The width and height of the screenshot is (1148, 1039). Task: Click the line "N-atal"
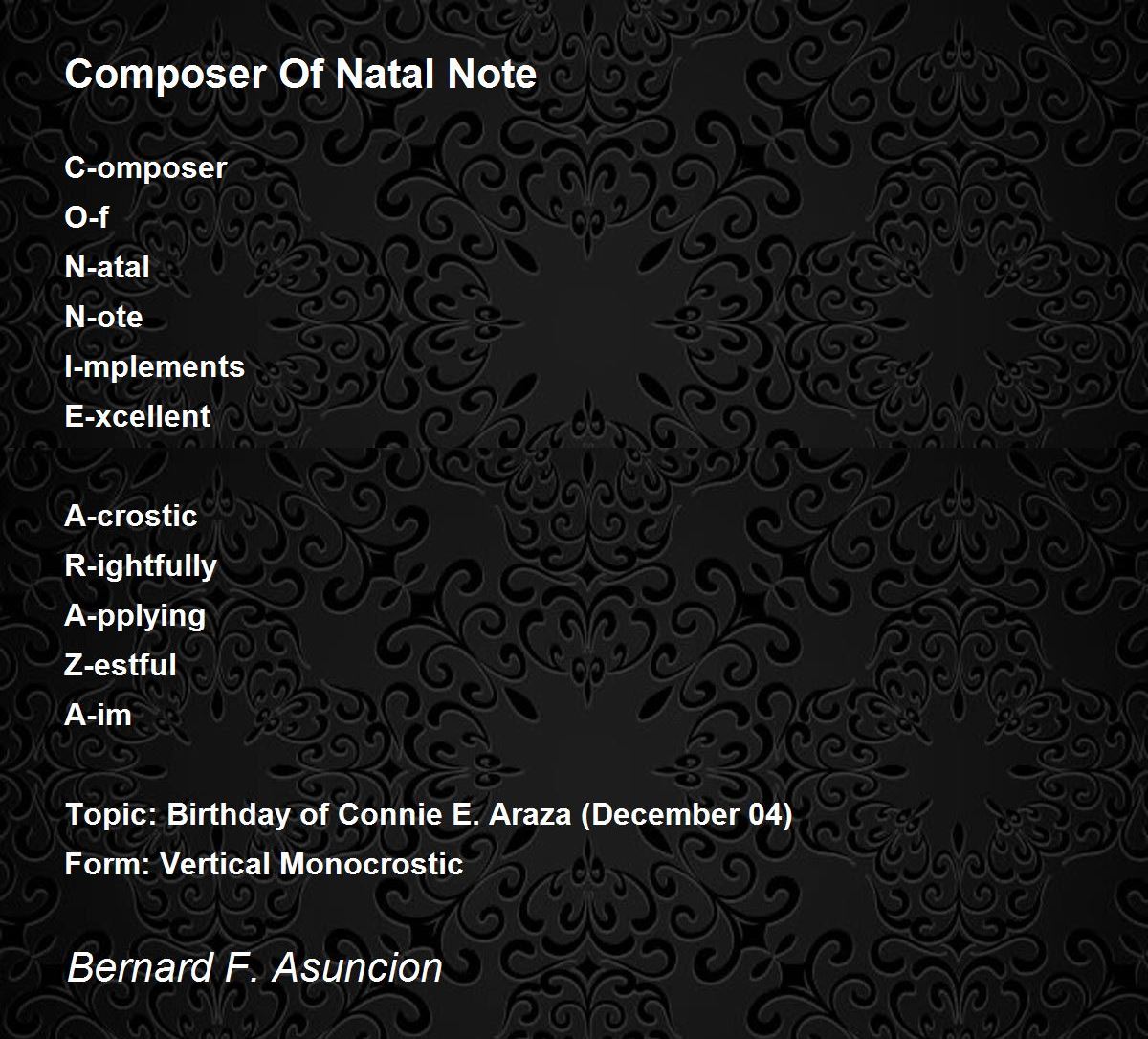tap(107, 267)
